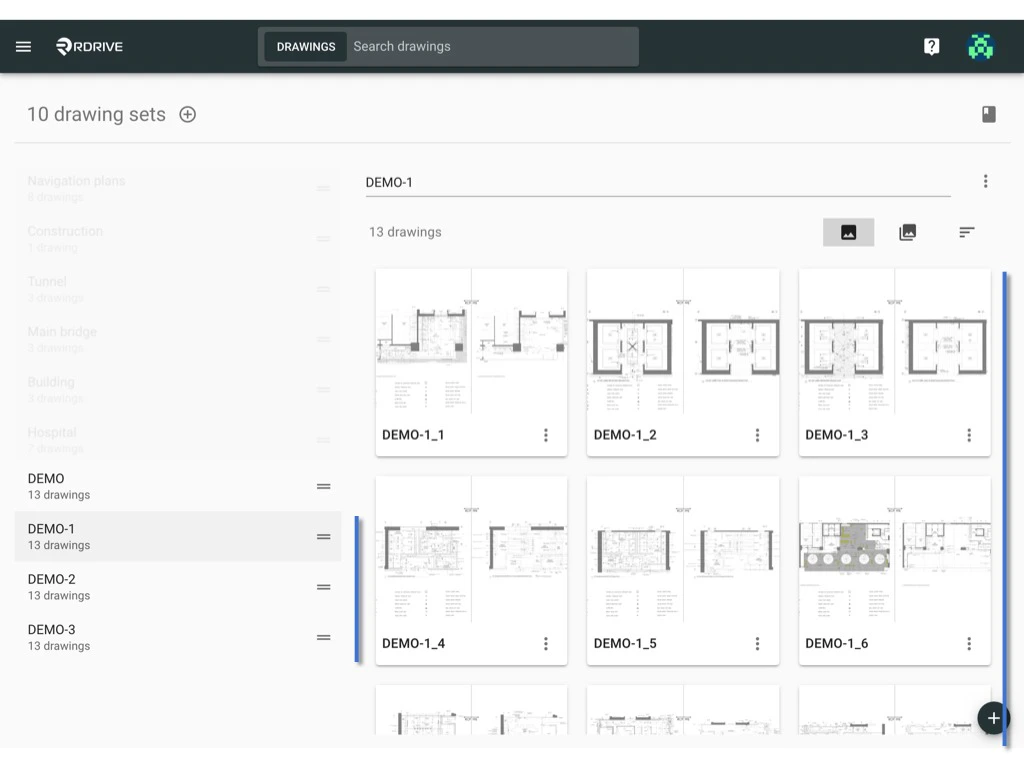Select the DEMO drawing set
This screenshot has width=1024, height=768.
click(x=178, y=487)
